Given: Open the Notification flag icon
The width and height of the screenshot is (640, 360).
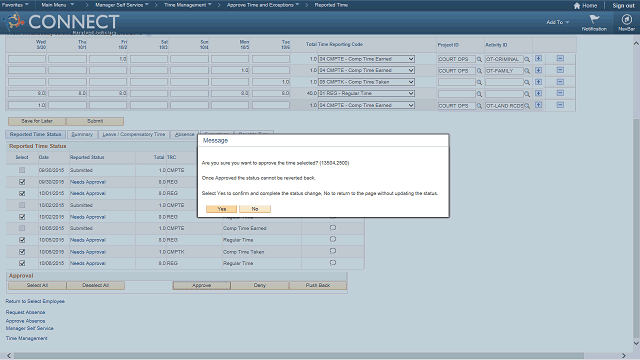Looking at the screenshot, I should pos(594,19).
